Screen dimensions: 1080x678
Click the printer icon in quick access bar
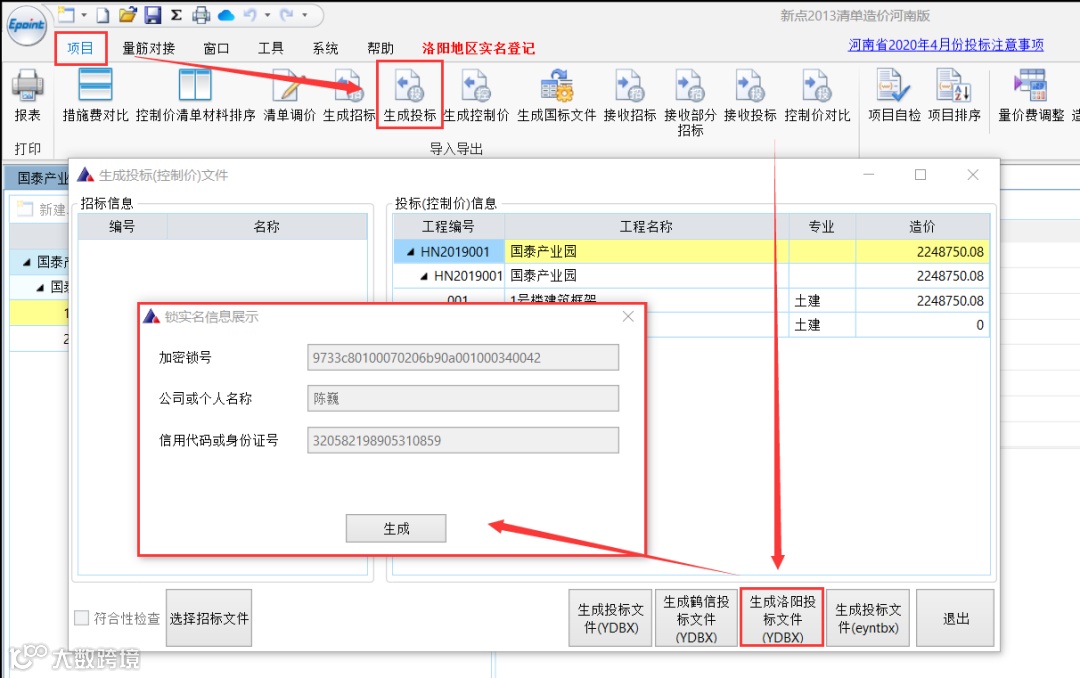[x=201, y=14]
